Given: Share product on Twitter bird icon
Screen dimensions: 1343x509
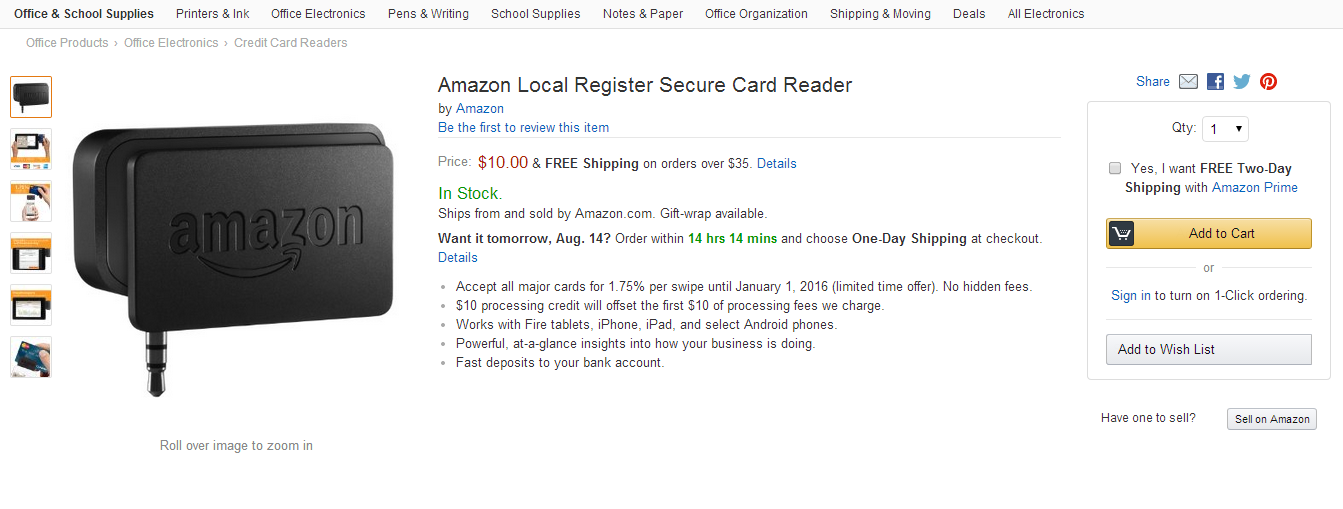Looking at the screenshot, I should pyautogui.click(x=1242, y=82).
